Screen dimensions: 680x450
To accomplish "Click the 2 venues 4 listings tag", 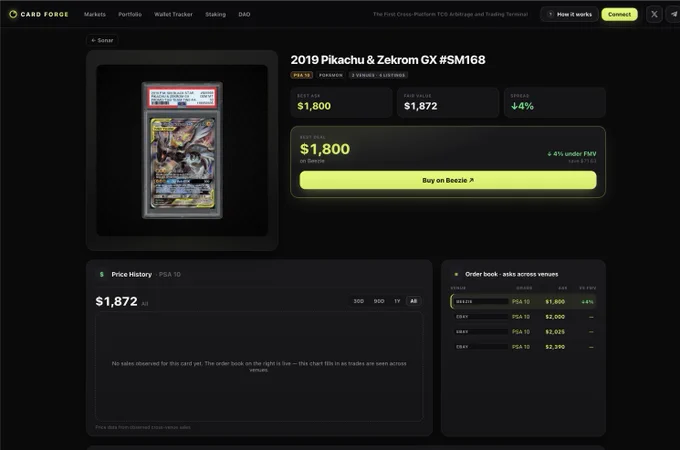I will 378,75.
